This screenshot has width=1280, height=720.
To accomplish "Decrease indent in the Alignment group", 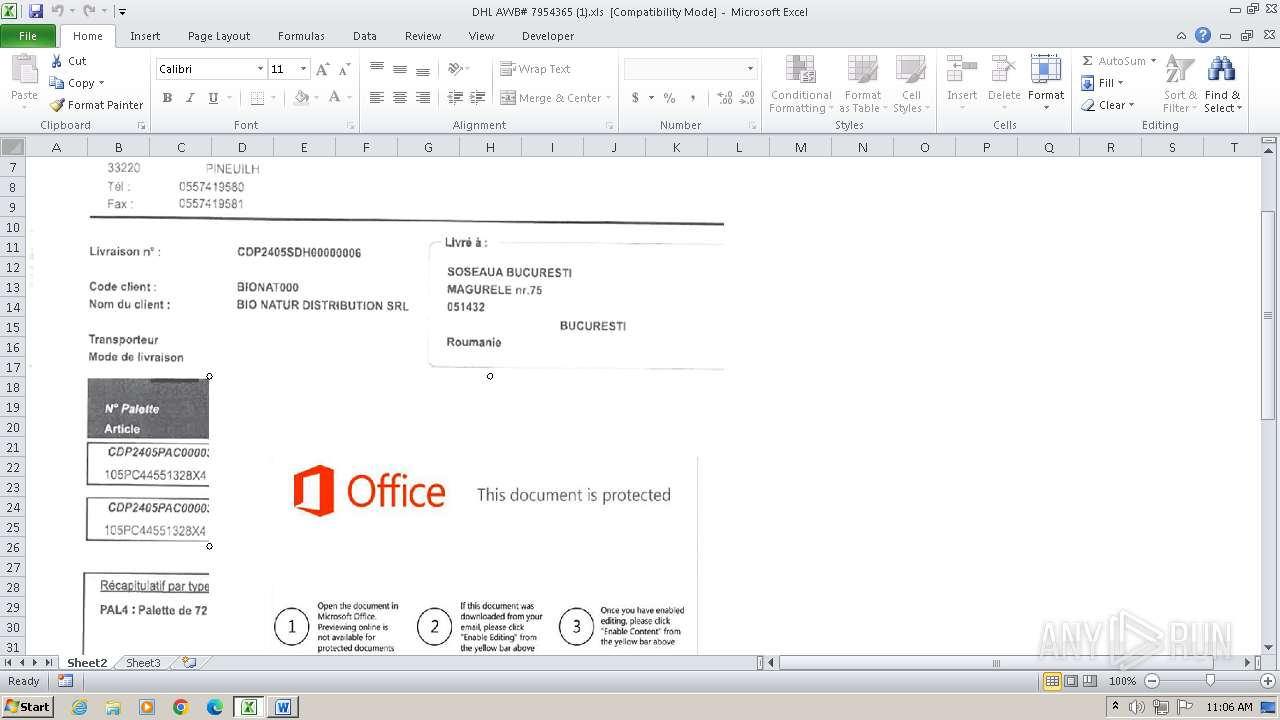I will (455, 98).
